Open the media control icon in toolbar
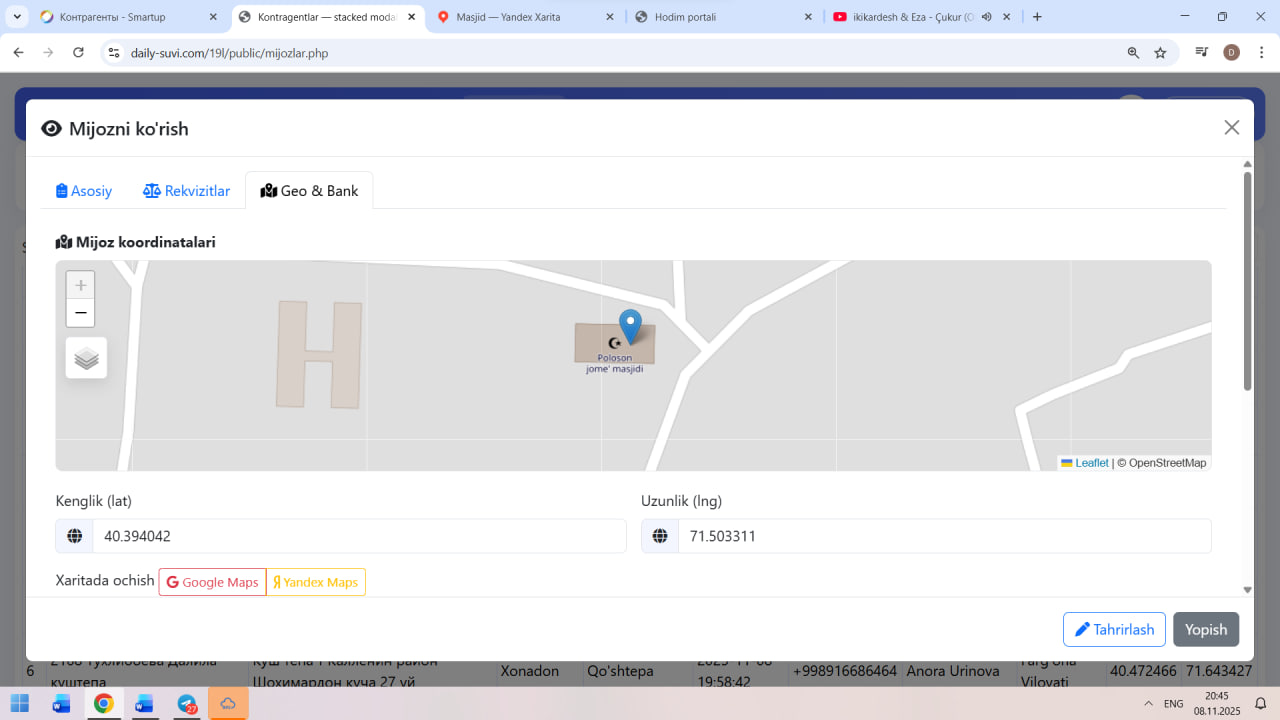The image size is (1280, 720). coord(1203,53)
